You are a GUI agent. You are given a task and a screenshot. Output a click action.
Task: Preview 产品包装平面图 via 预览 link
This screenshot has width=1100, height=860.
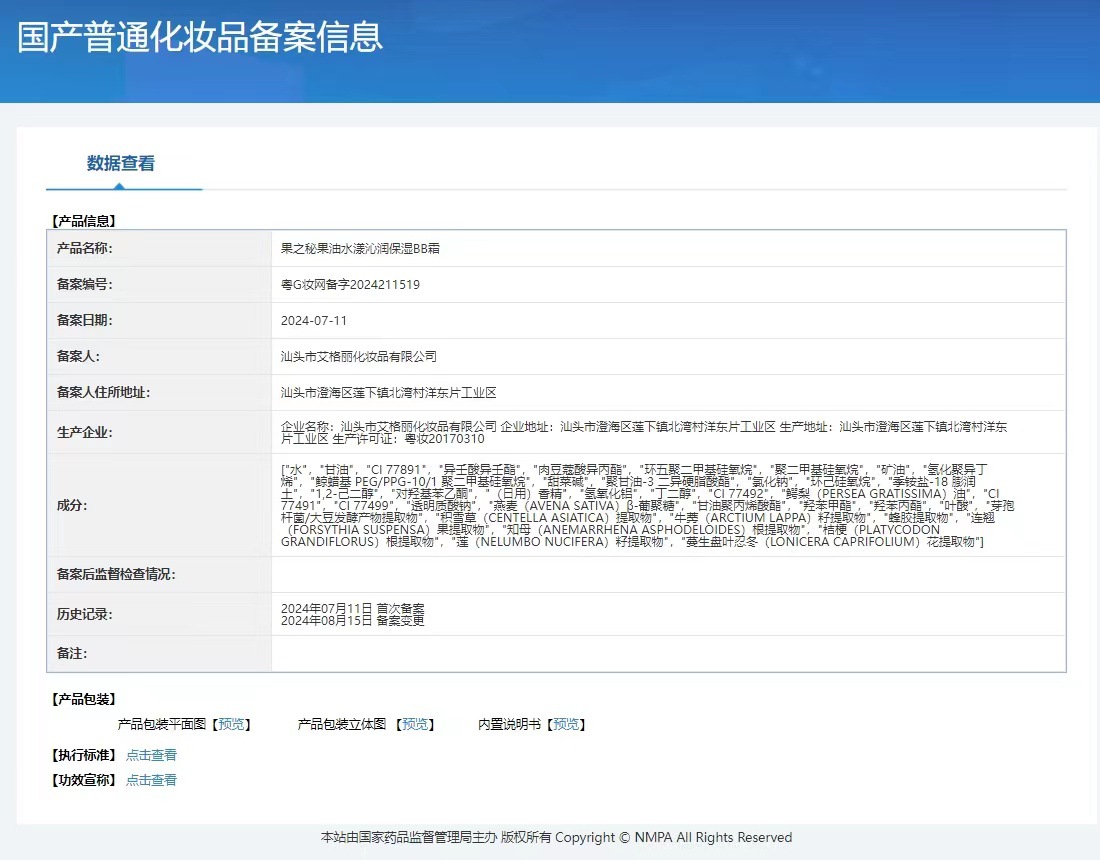pyautogui.click(x=232, y=724)
